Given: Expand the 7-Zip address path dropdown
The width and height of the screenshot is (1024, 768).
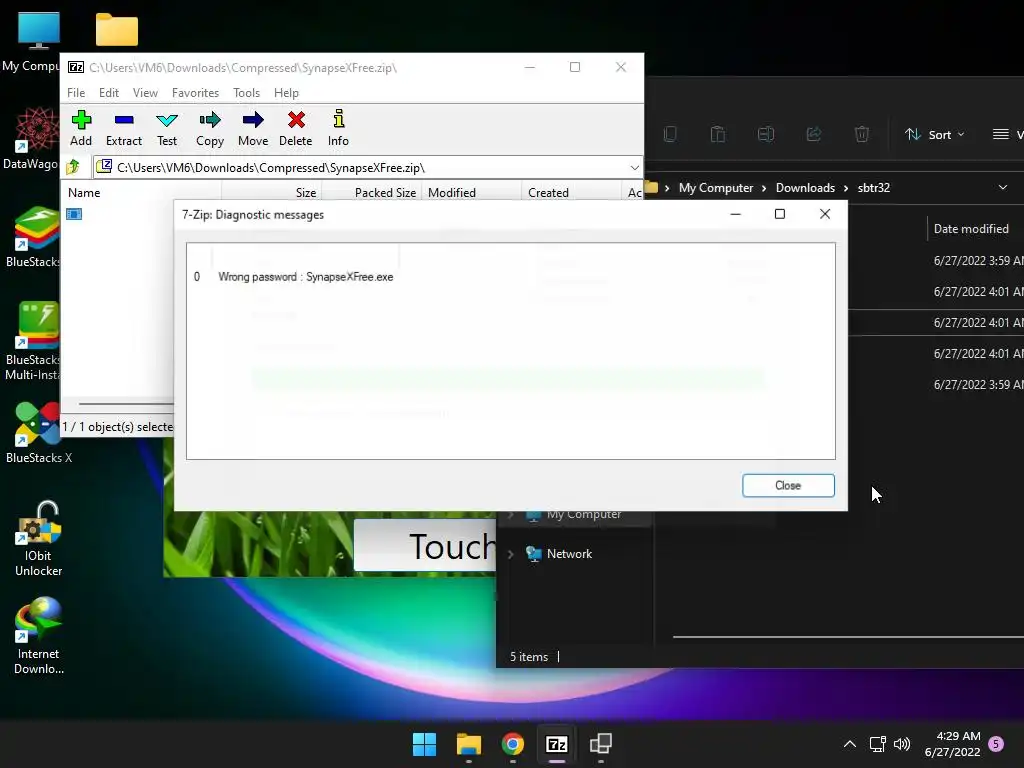Looking at the screenshot, I should (634, 168).
